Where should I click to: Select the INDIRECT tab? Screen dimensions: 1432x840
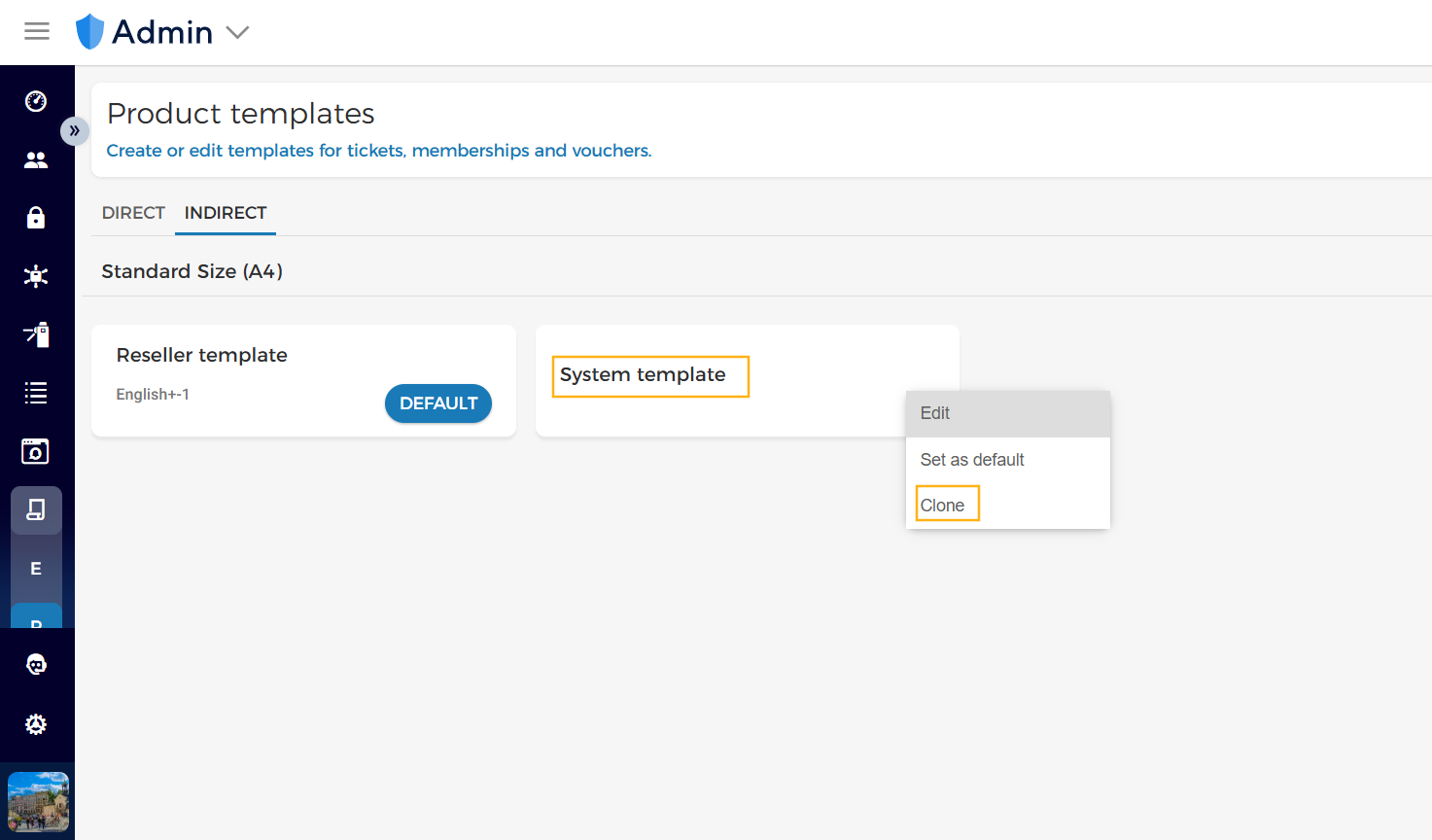[x=226, y=213]
